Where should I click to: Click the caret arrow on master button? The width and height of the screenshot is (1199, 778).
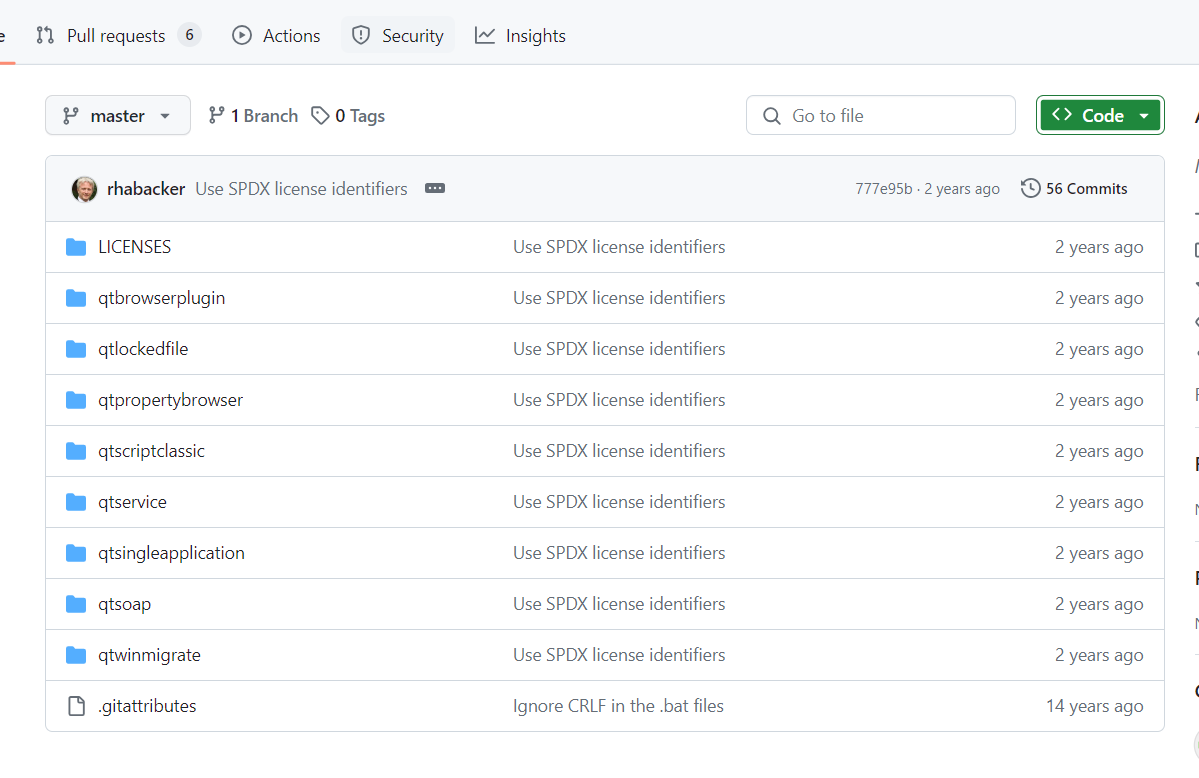click(x=165, y=116)
